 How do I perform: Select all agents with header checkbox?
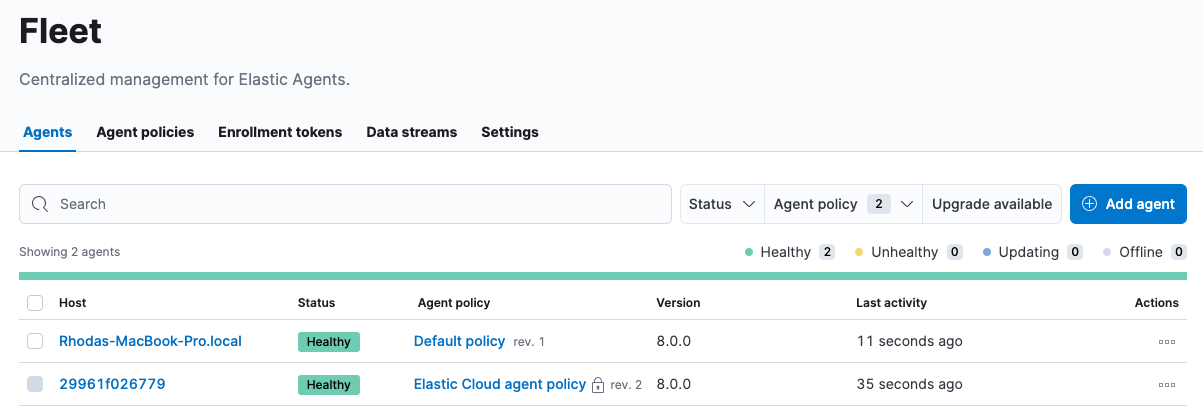point(35,303)
